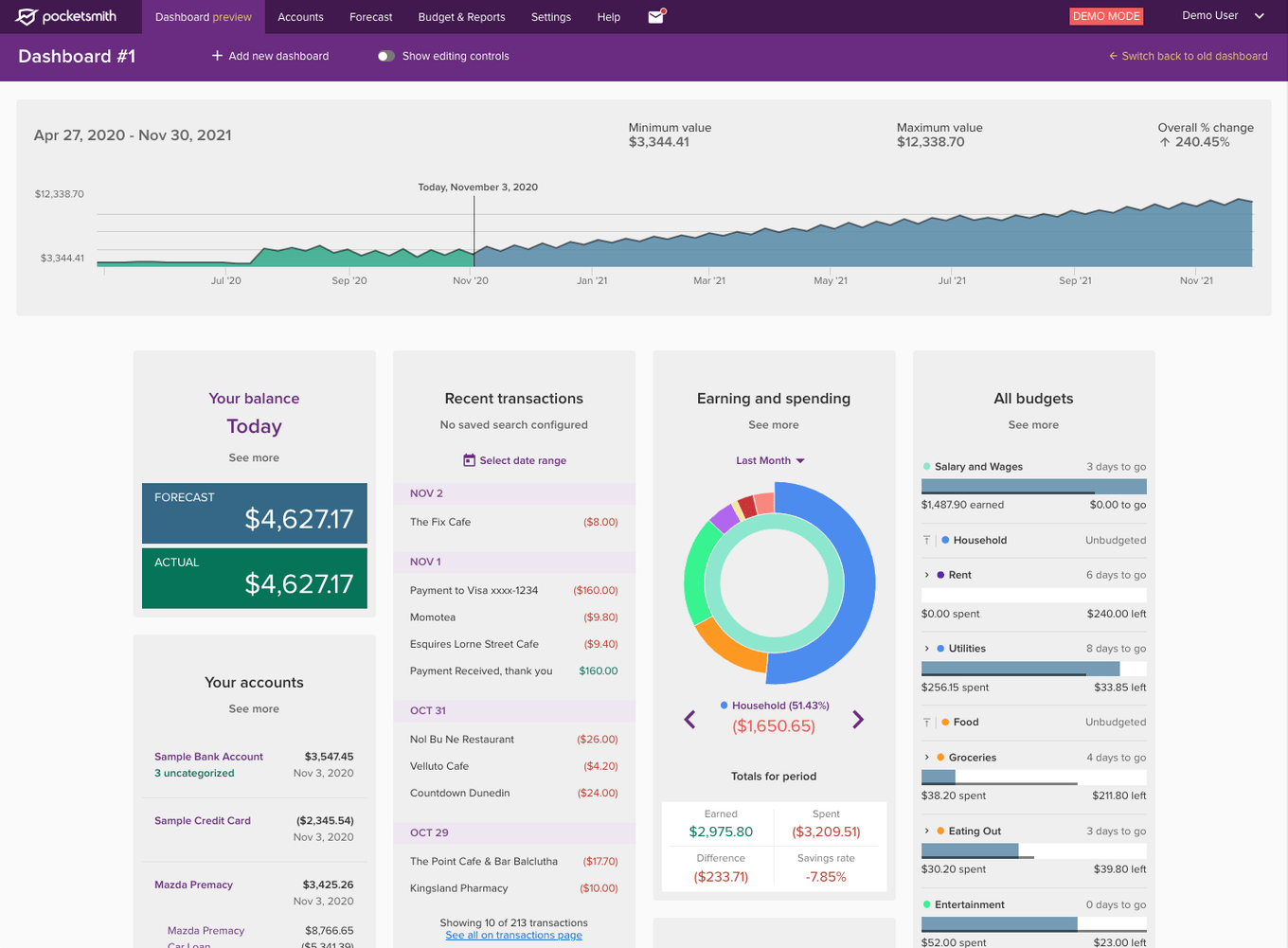Toggle Show editing controls switch
The image size is (1288, 948).
point(385,56)
